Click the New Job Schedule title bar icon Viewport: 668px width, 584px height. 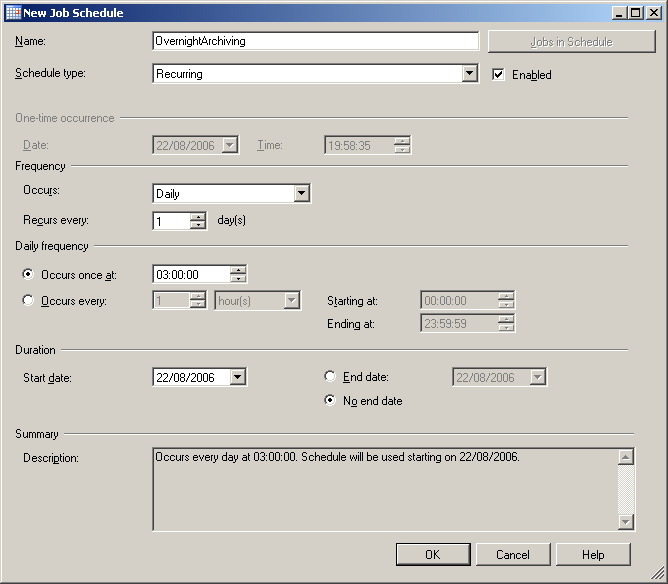coord(13,13)
